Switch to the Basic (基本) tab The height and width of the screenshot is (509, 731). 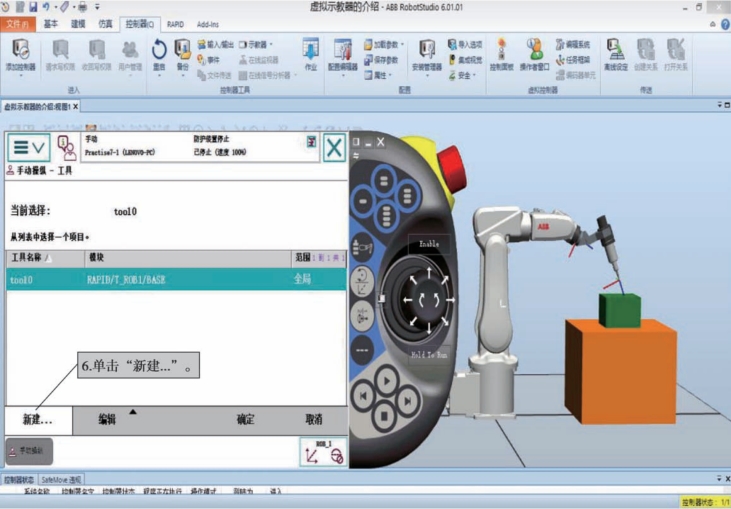tap(51, 24)
